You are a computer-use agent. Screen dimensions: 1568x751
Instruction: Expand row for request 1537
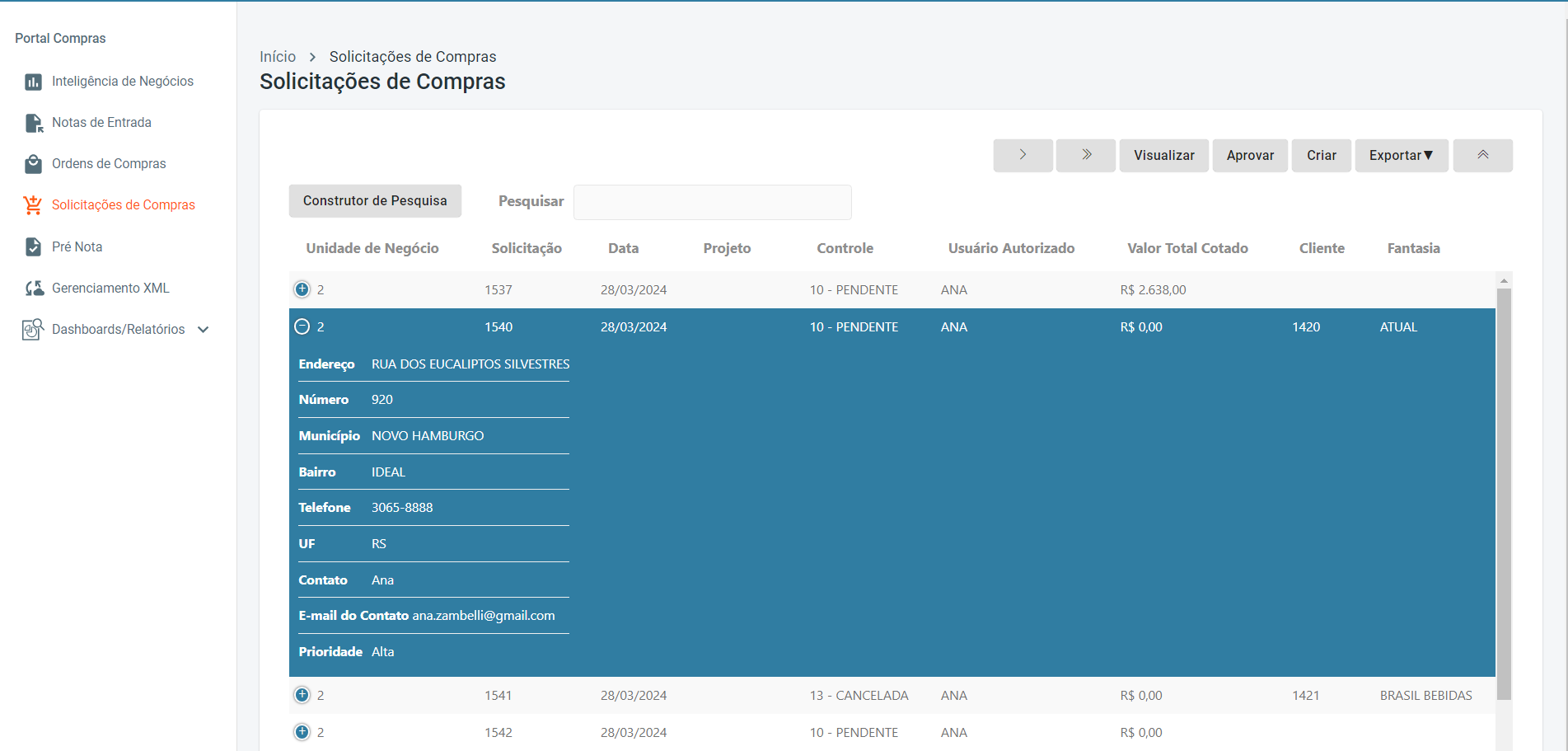click(x=302, y=289)
